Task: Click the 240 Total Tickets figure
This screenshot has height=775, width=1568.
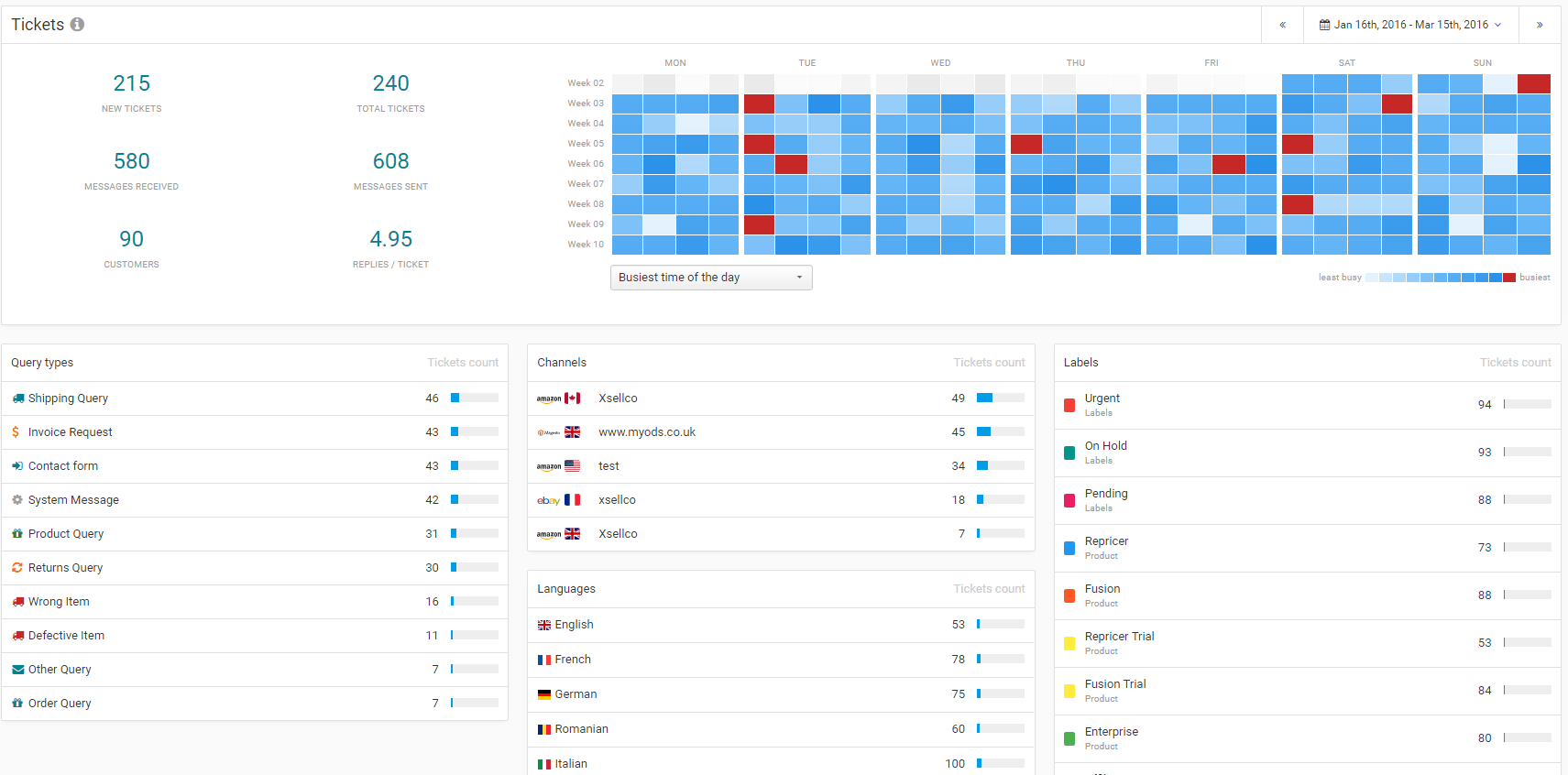Action: (x=390, y=83)
